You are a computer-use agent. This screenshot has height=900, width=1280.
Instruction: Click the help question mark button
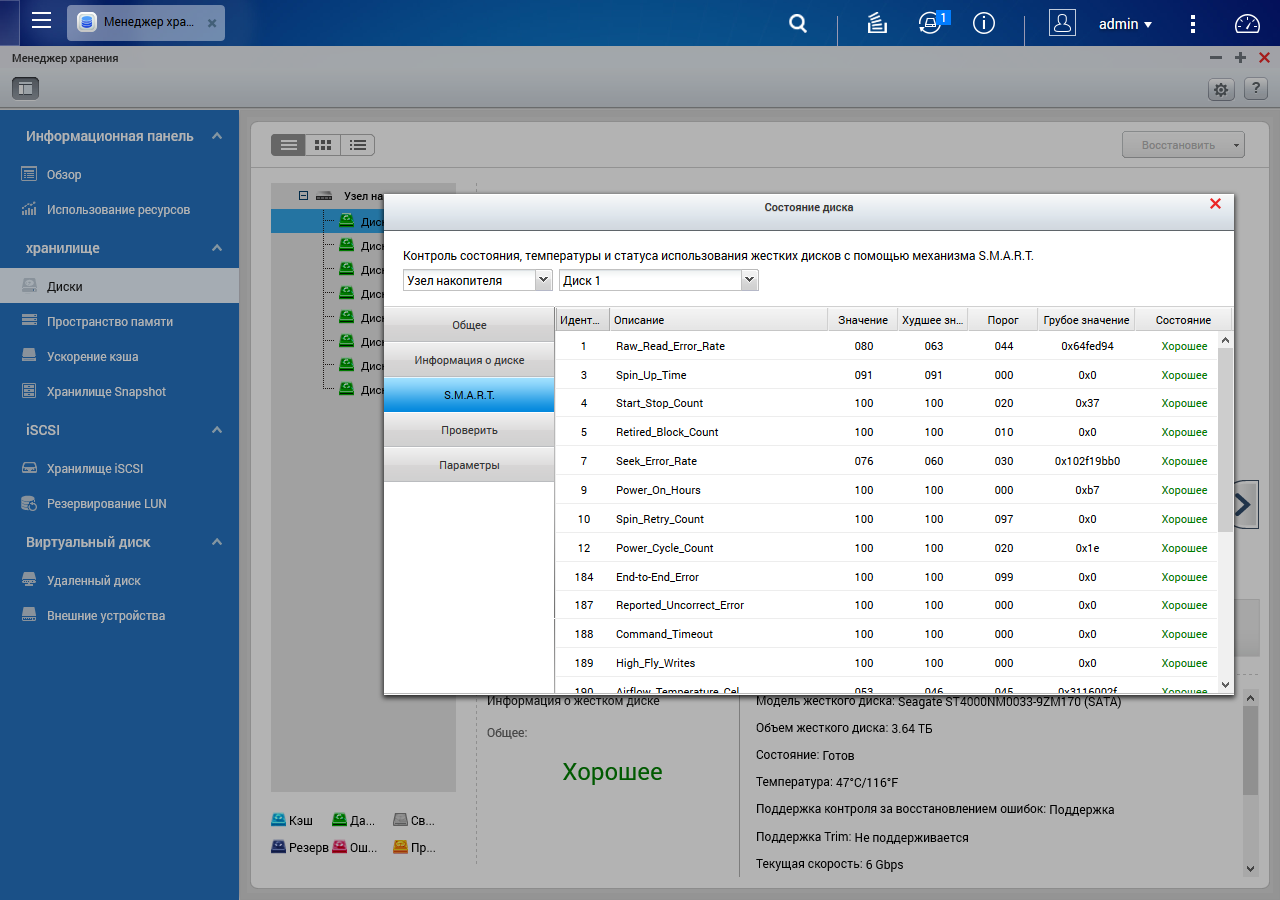coord(1256,89)
